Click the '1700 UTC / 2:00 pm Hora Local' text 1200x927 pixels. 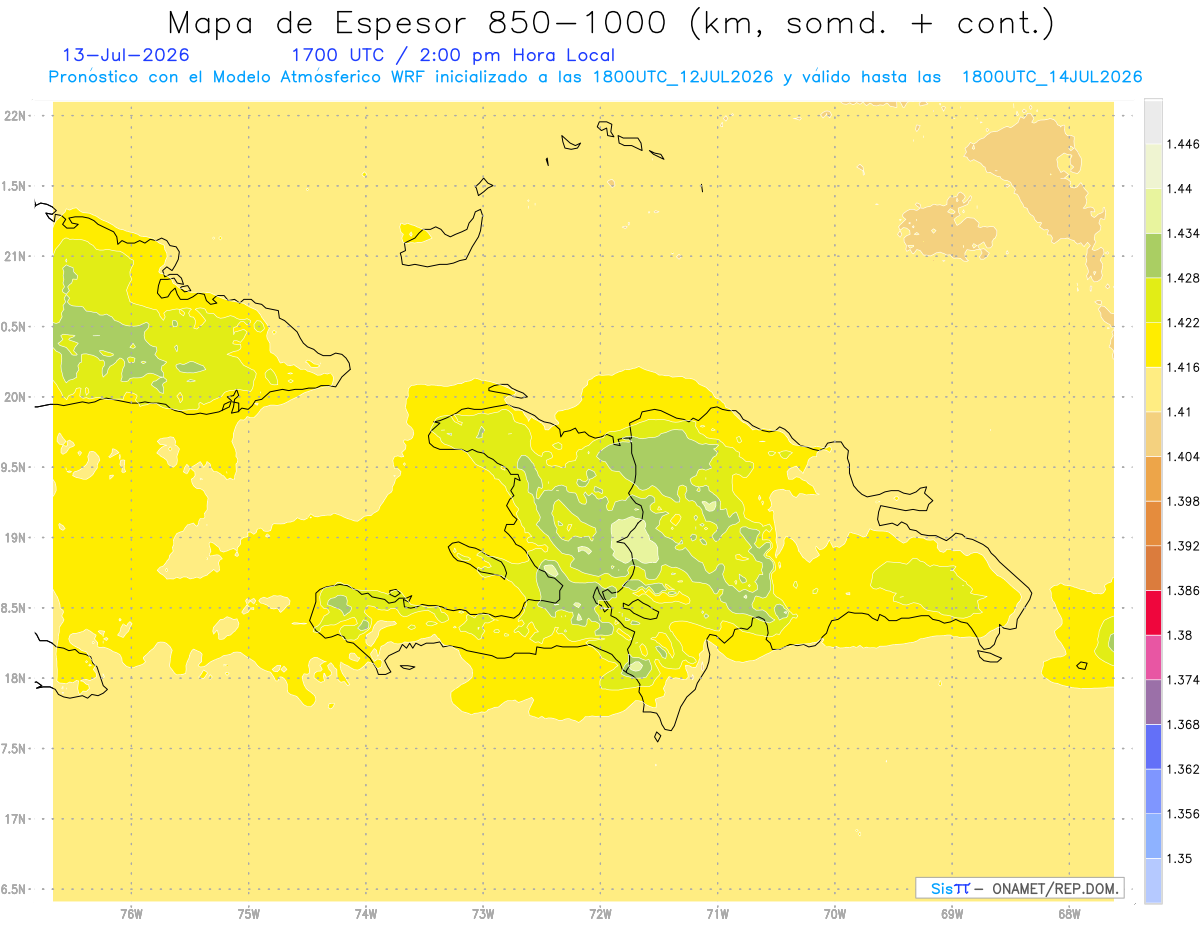pyautogui.click(x=453, y=56)
